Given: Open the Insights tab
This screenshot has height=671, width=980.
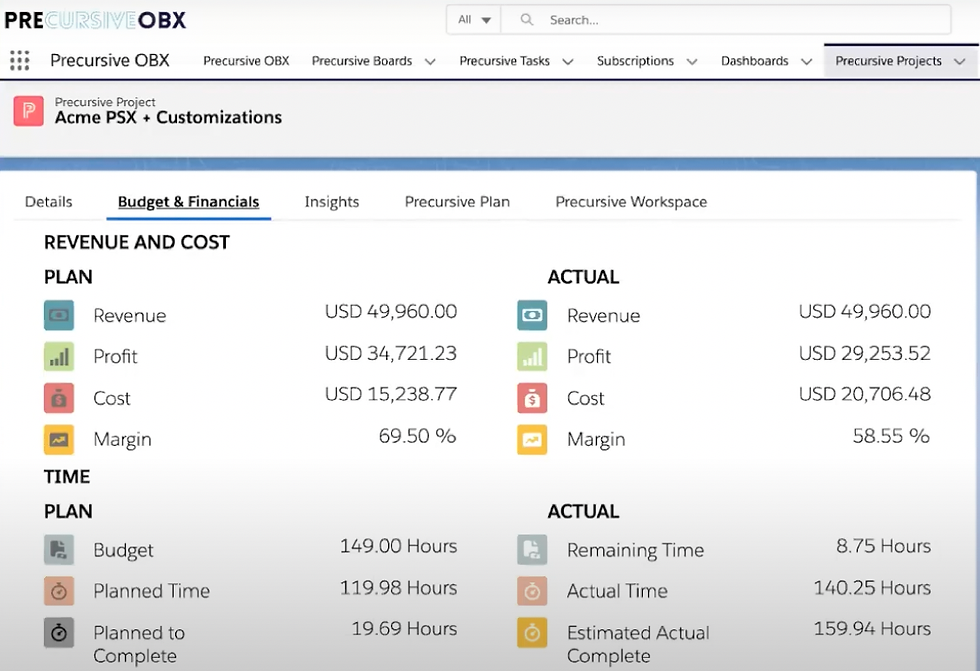Looking at the screenshot, I should (332, 202).
